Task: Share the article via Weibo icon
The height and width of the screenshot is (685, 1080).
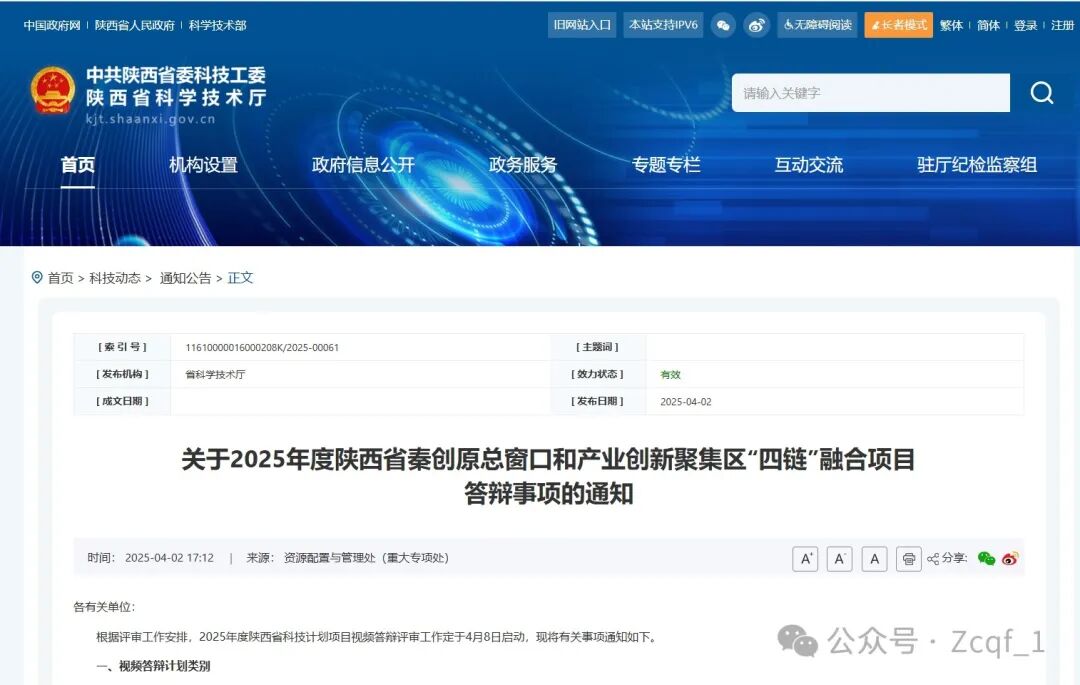Action: (x=1011, y=559)
